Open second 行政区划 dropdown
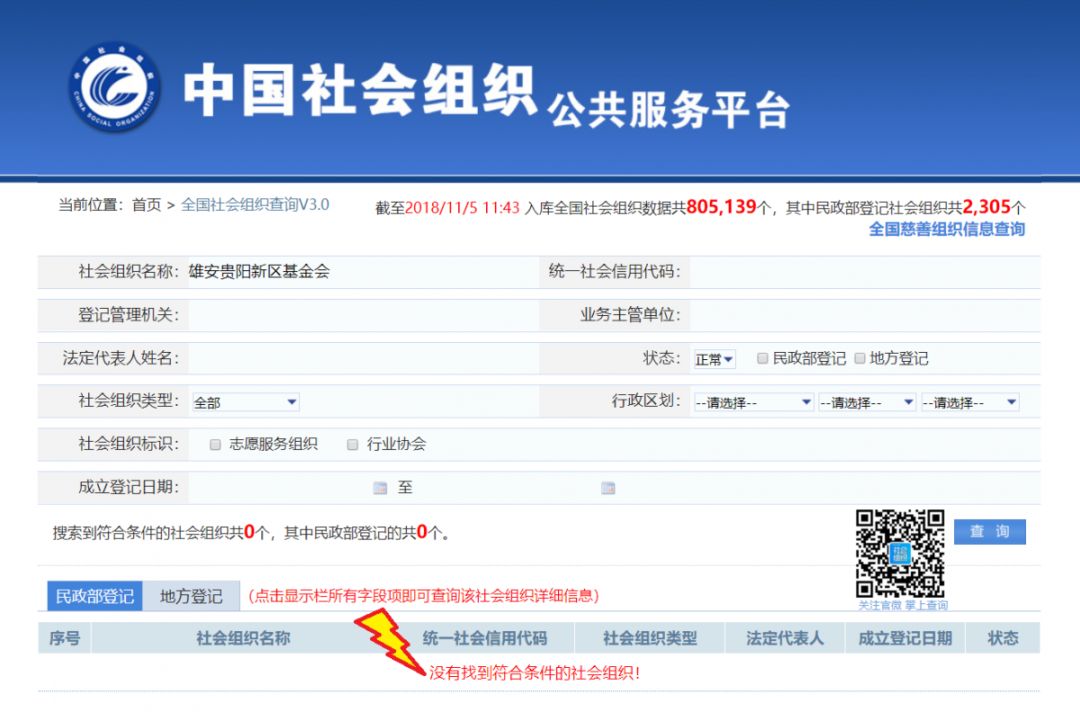Image resolution: width=1080 pixels, height=712 pixels. (866, 402)
